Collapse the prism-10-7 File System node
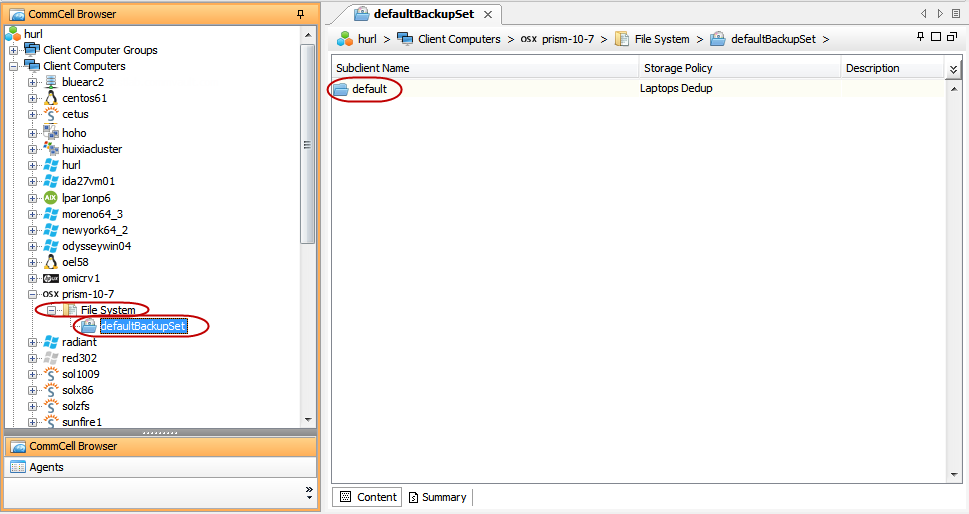The height and width of the screenshot is (514, 969). (51, 310)
